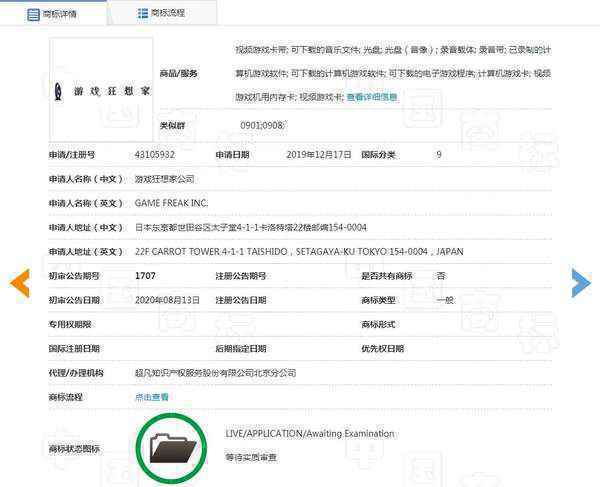Go to next record with blue arrow
The height and width of the screenshot is (487, 600).
click(x=581, y=283)
